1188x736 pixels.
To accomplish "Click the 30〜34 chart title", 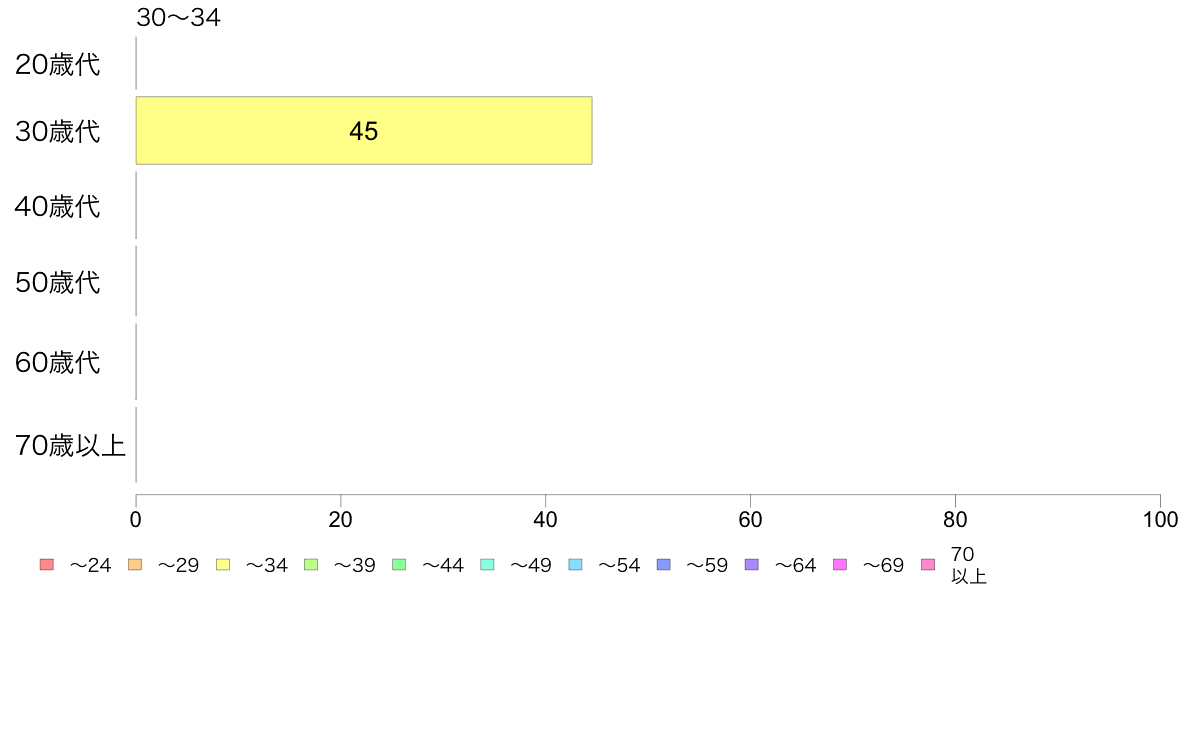I will click(x=178, y=17).
